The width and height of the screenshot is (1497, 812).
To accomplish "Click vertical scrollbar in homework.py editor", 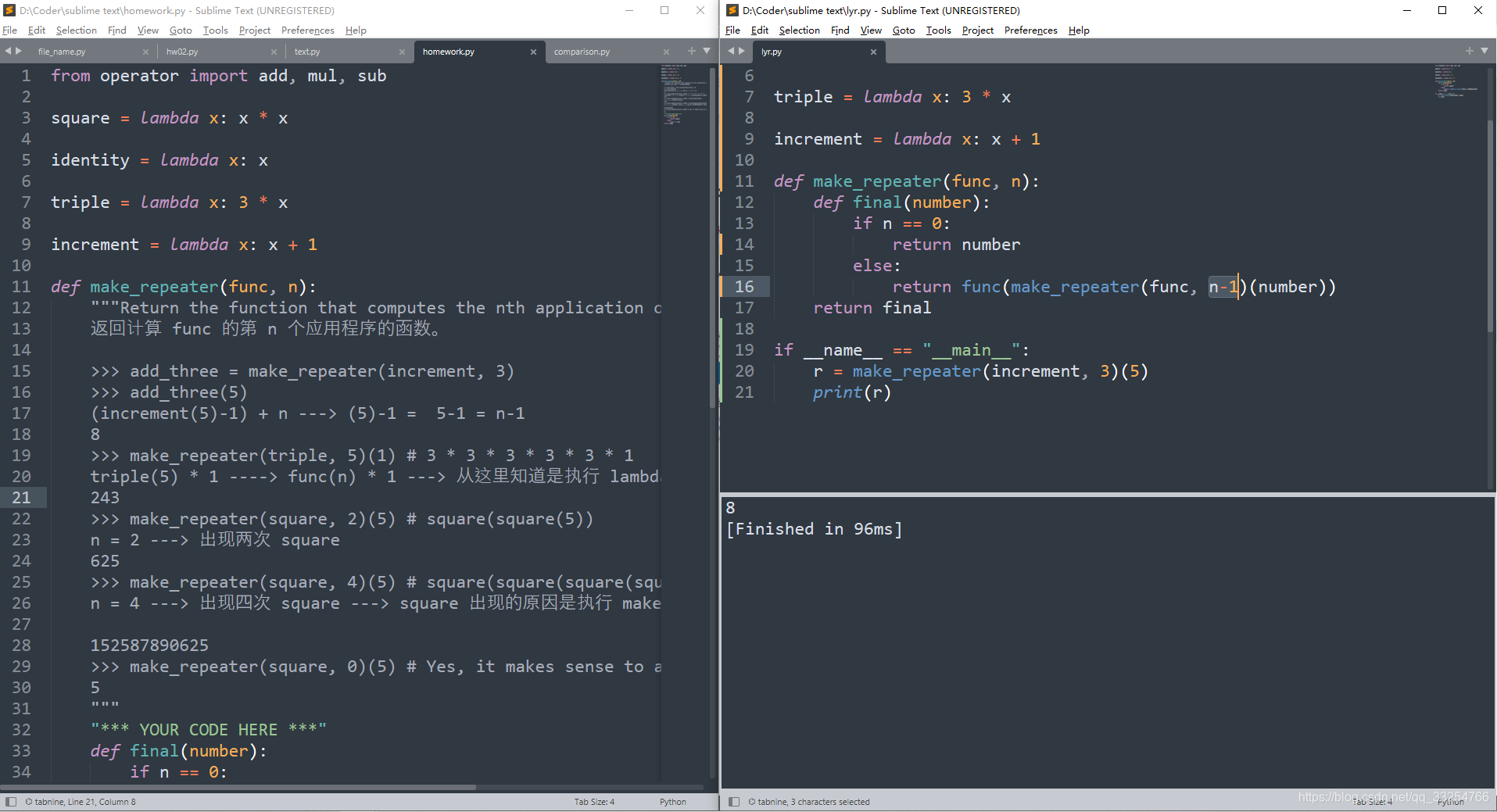I will point(712,238).
